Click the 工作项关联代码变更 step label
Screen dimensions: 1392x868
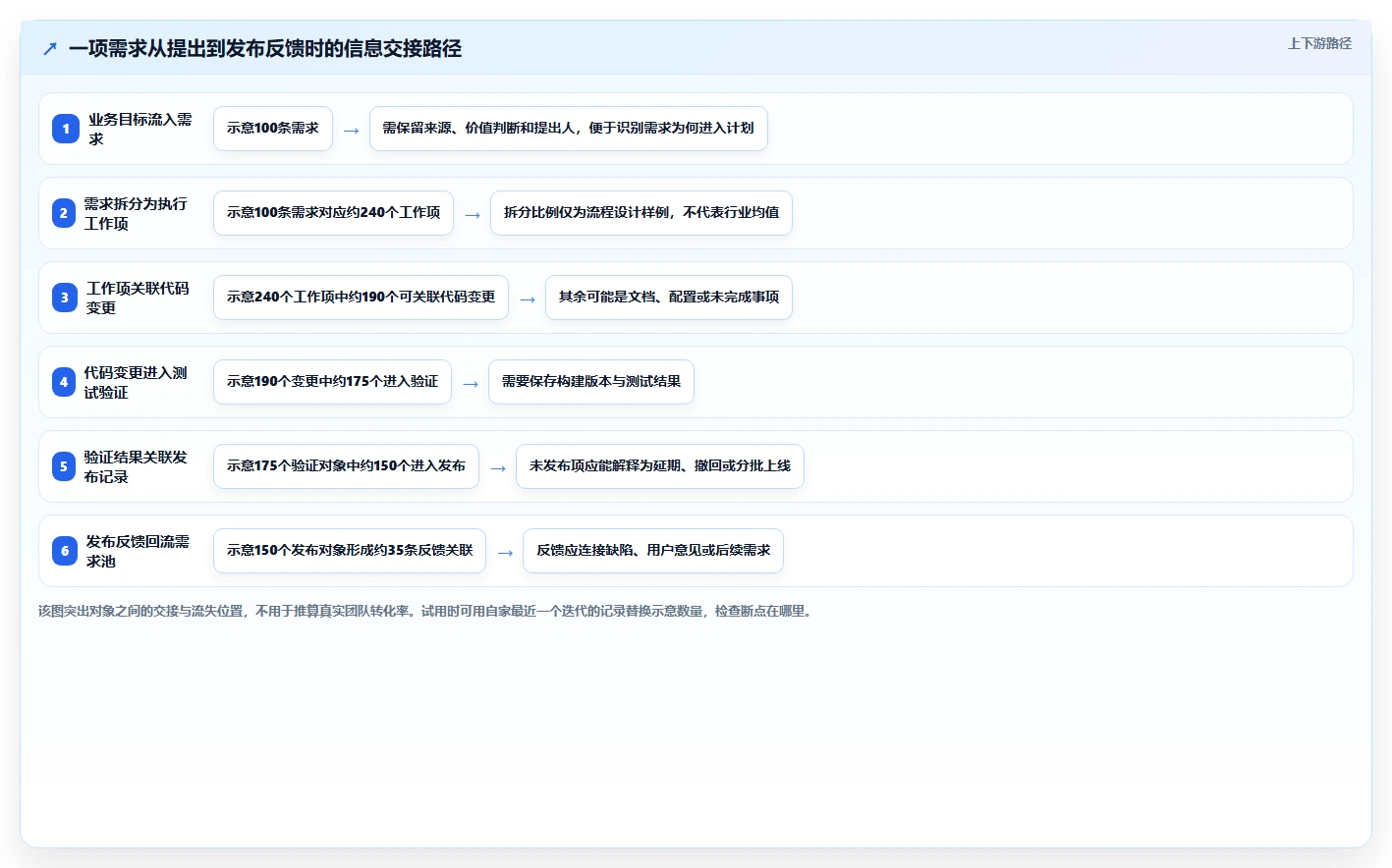point(139,298)
